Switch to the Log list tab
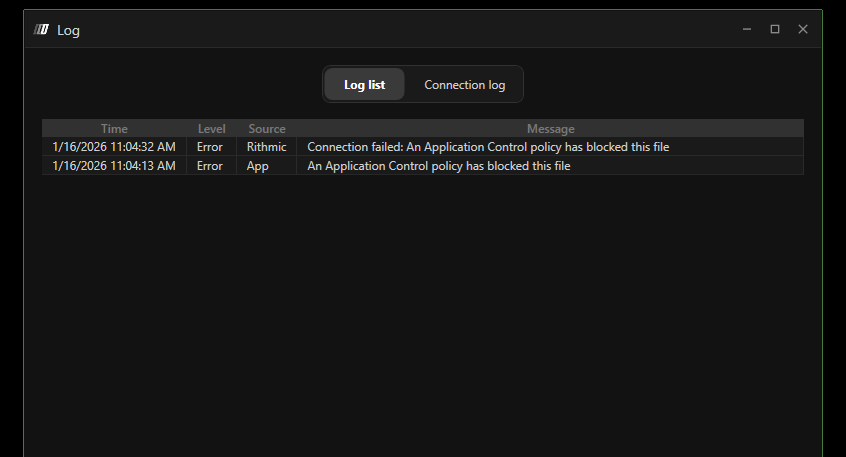846x457 pixels. (364, 85)
